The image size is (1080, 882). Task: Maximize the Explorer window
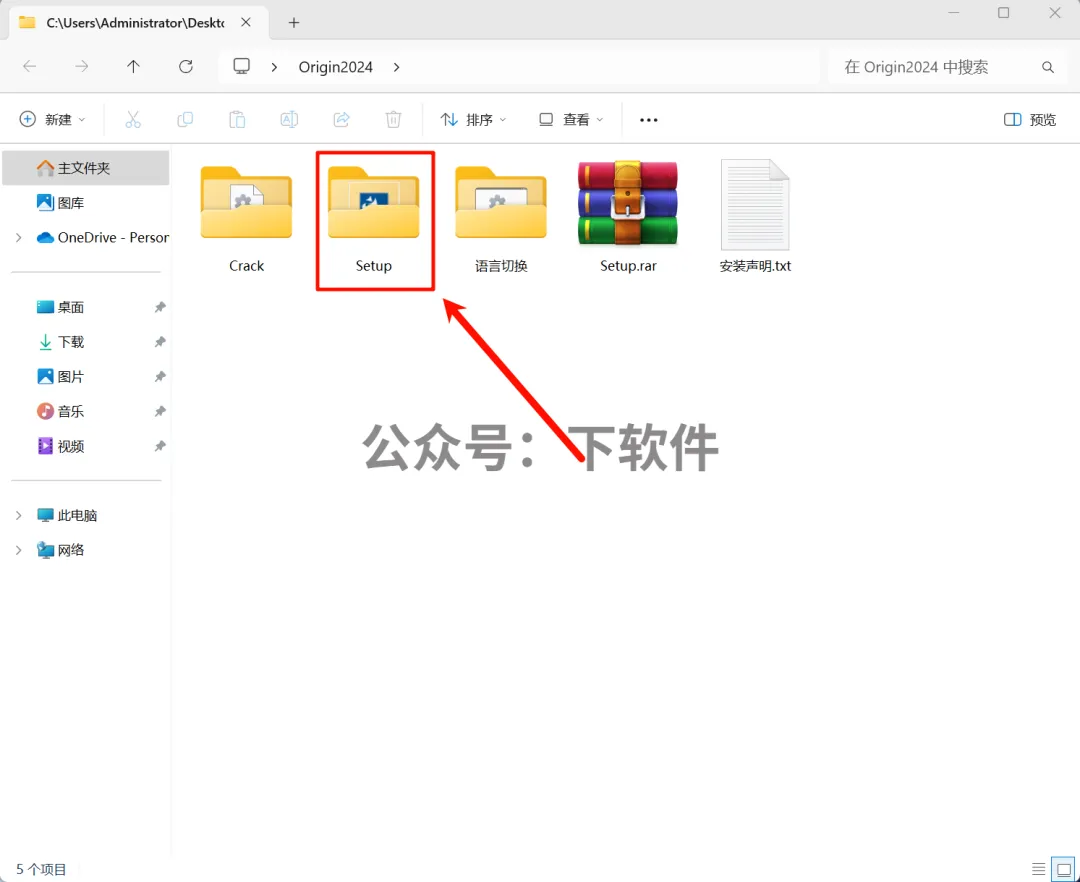tap(1004, 13)
